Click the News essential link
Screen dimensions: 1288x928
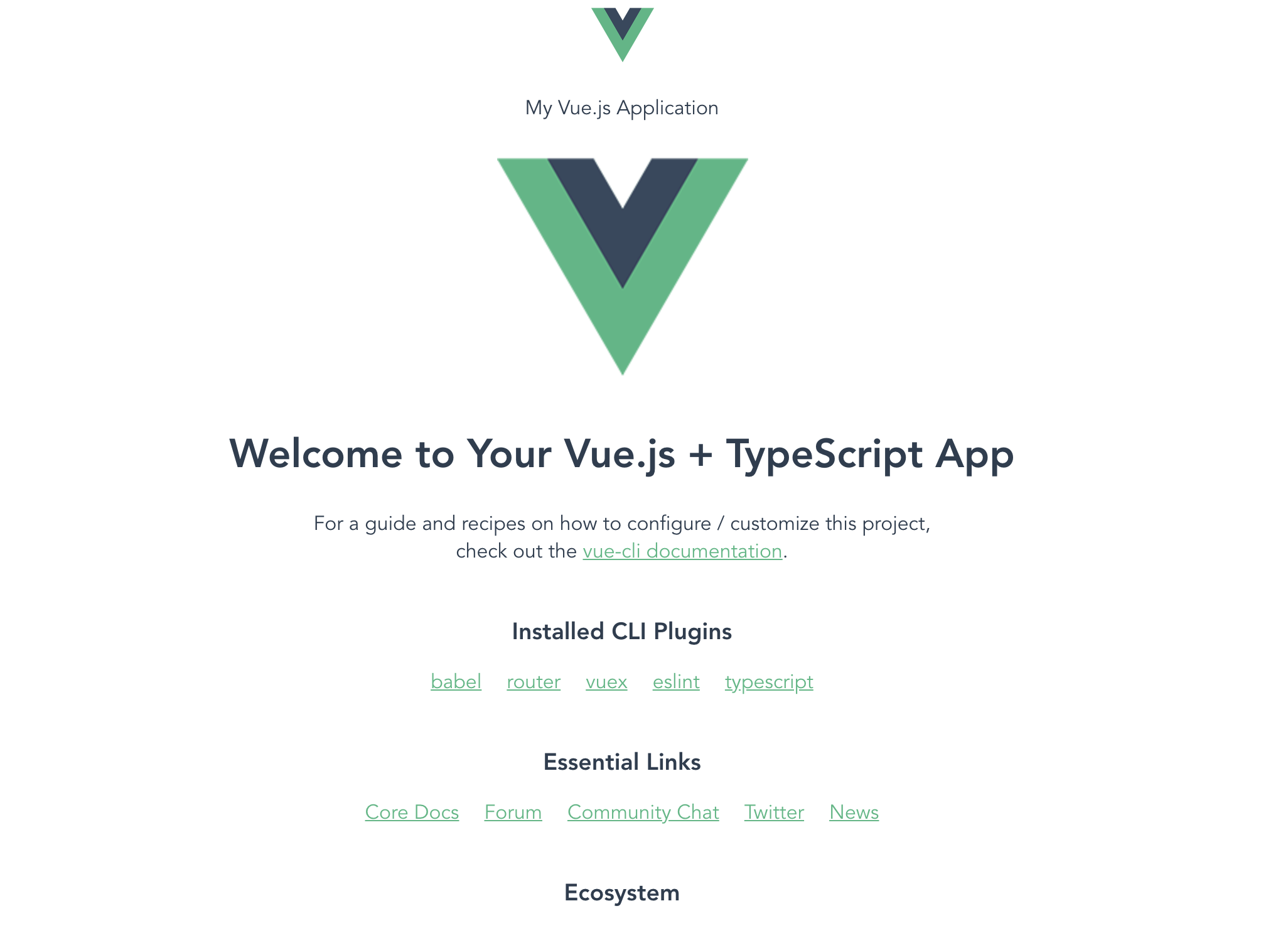[854, 812]
